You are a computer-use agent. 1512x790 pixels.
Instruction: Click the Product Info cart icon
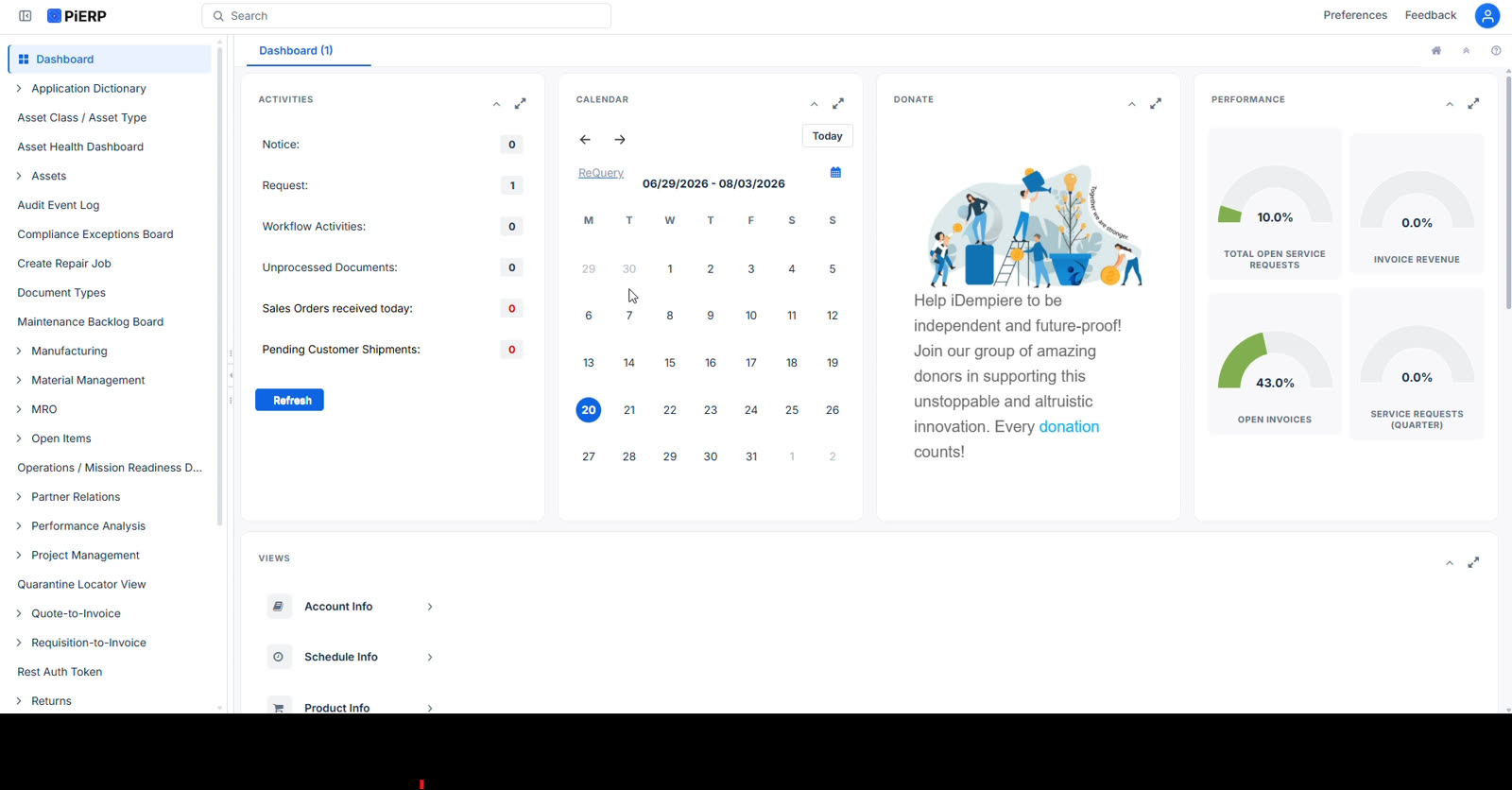coord(279,707)
